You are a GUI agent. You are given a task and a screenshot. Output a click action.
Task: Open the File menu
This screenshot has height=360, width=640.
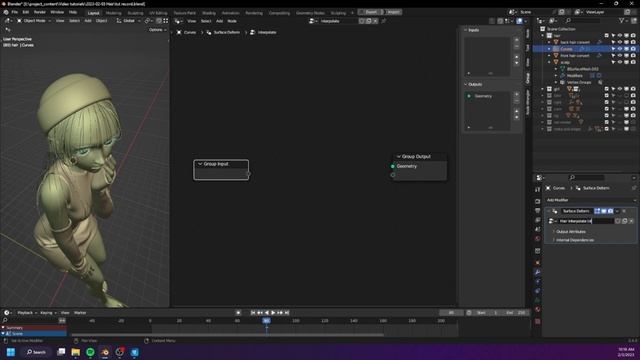pyautogui.click(x=15, y=12)
